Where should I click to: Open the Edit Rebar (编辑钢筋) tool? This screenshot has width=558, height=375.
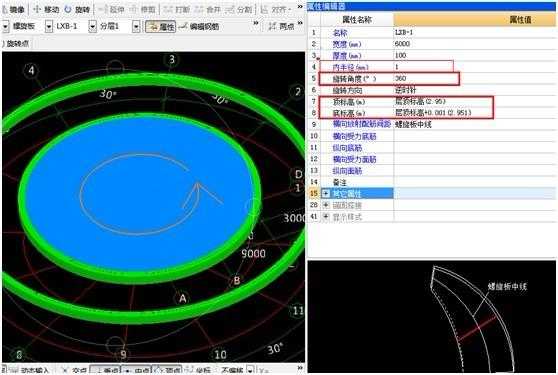[x=199, y=26]
